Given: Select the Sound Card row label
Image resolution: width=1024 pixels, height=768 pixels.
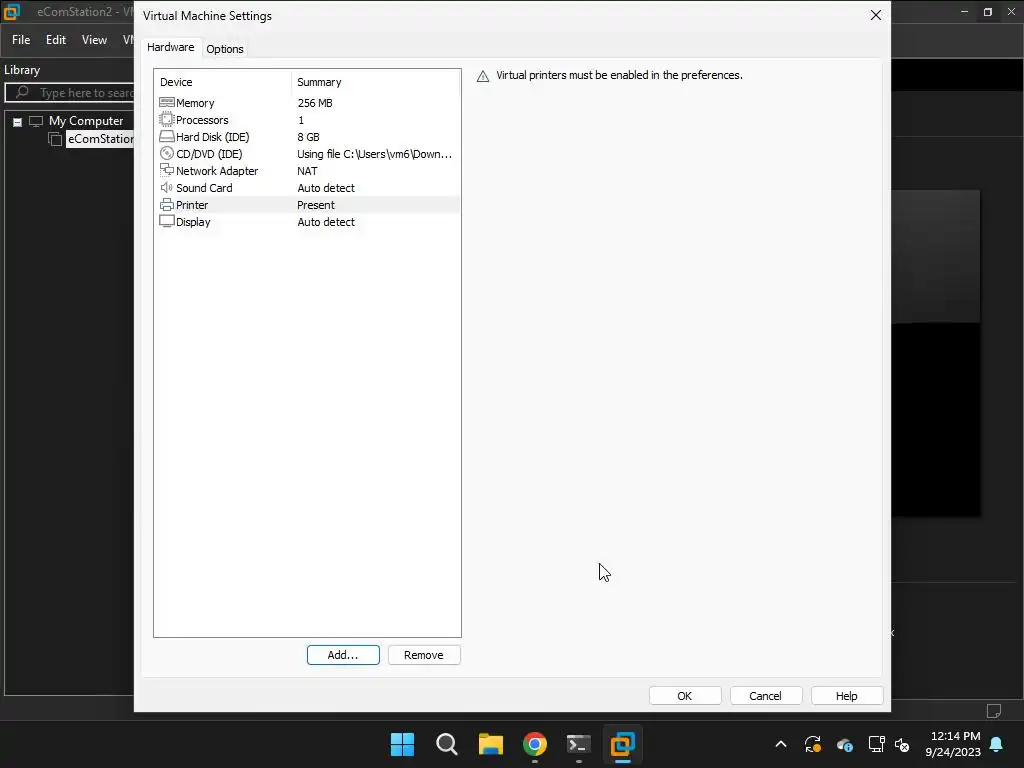Looking at the screenshot, I should coord(204,188).
